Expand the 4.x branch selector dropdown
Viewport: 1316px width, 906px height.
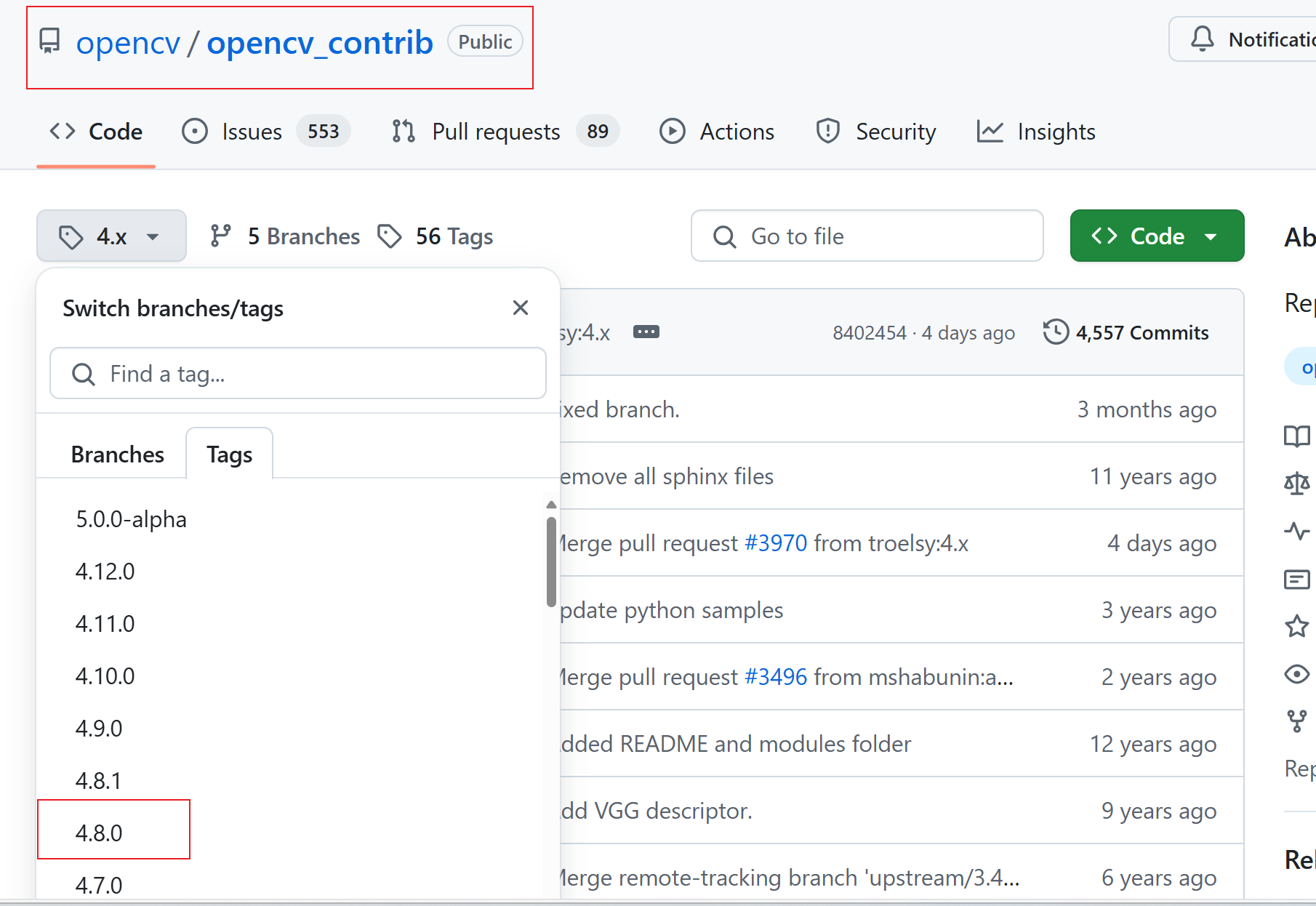tap(111, 236)
